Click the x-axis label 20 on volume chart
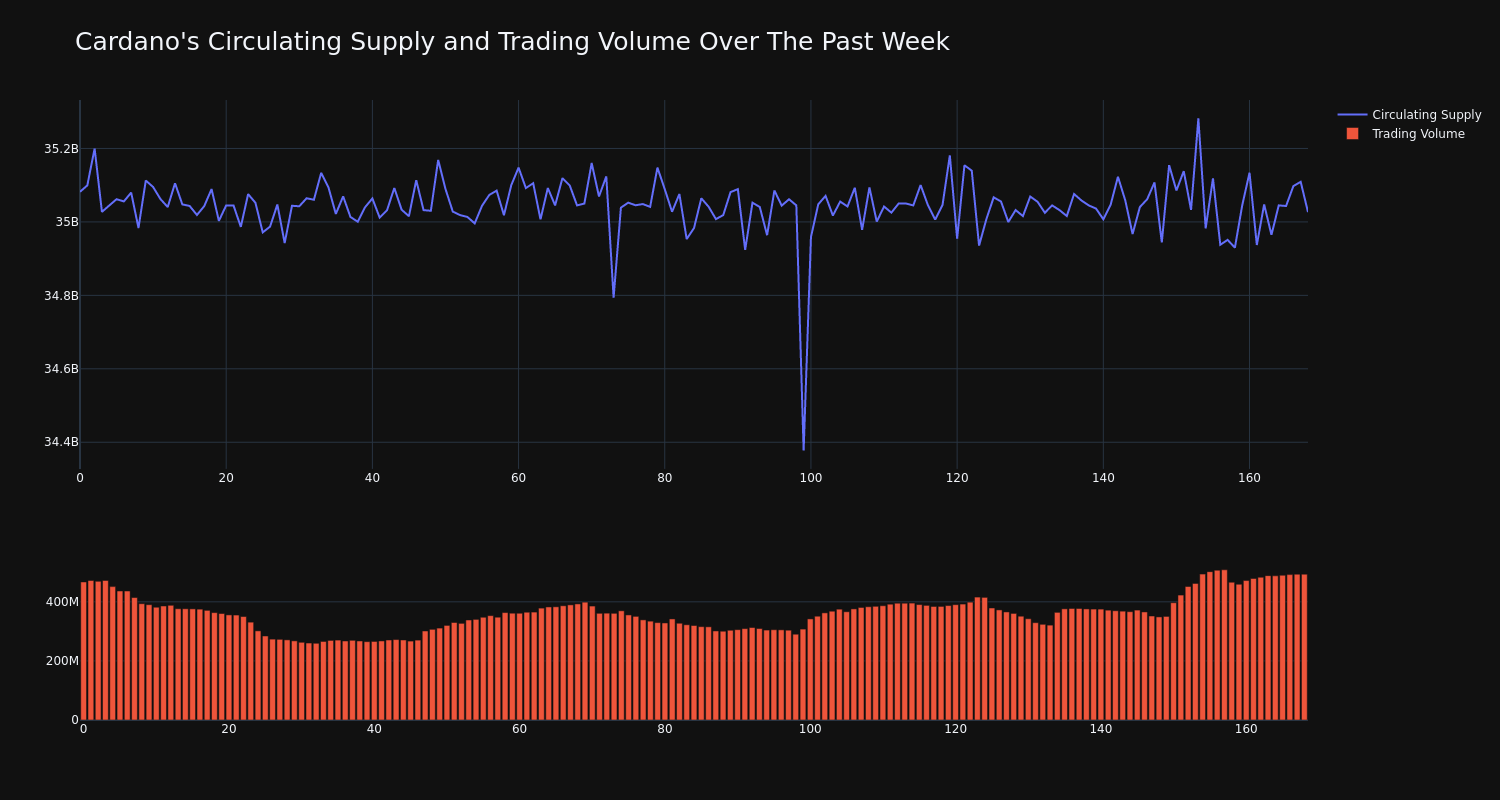 point(229,729)
